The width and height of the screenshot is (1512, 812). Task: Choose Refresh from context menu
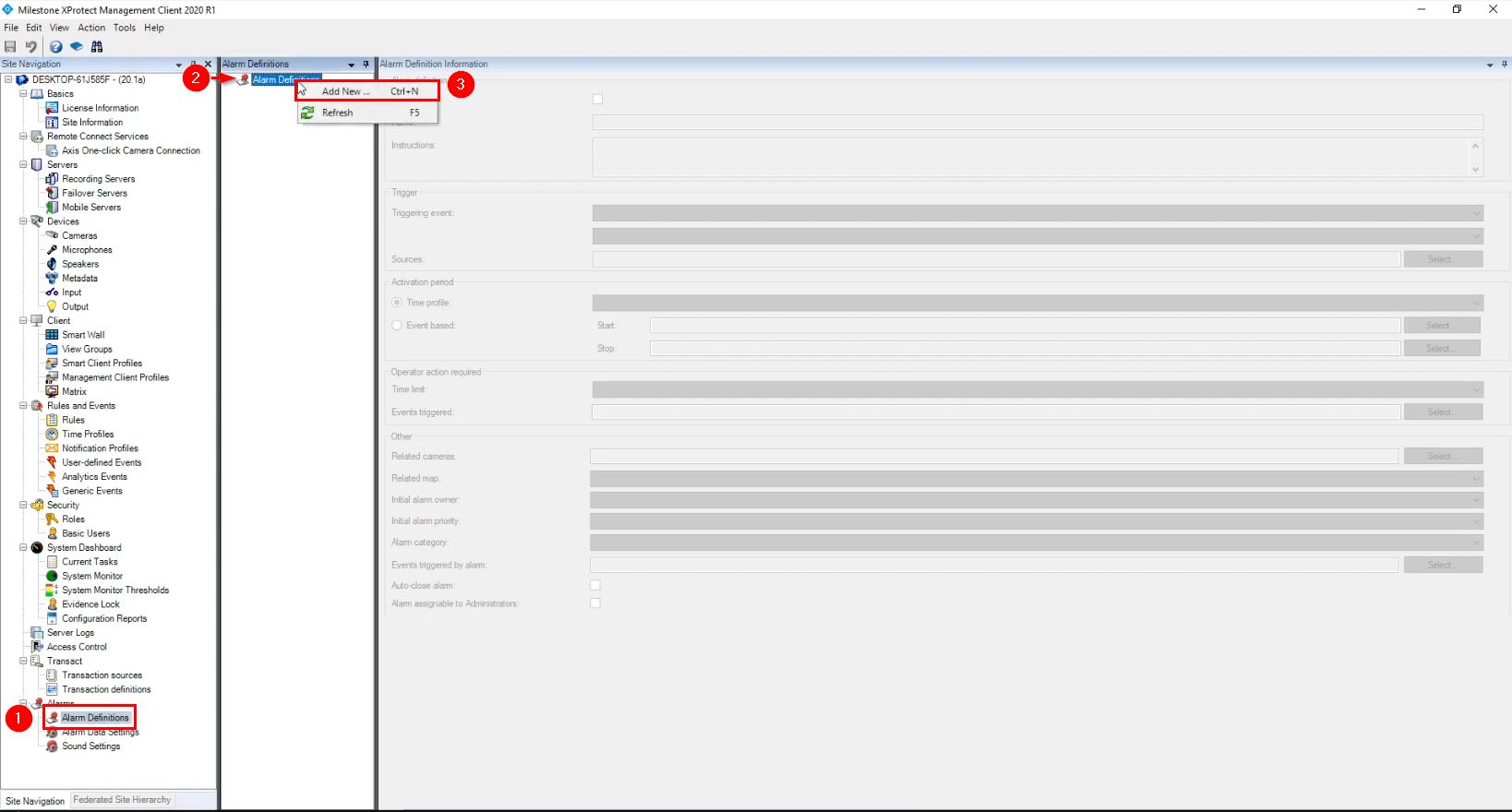coord(367,113)
